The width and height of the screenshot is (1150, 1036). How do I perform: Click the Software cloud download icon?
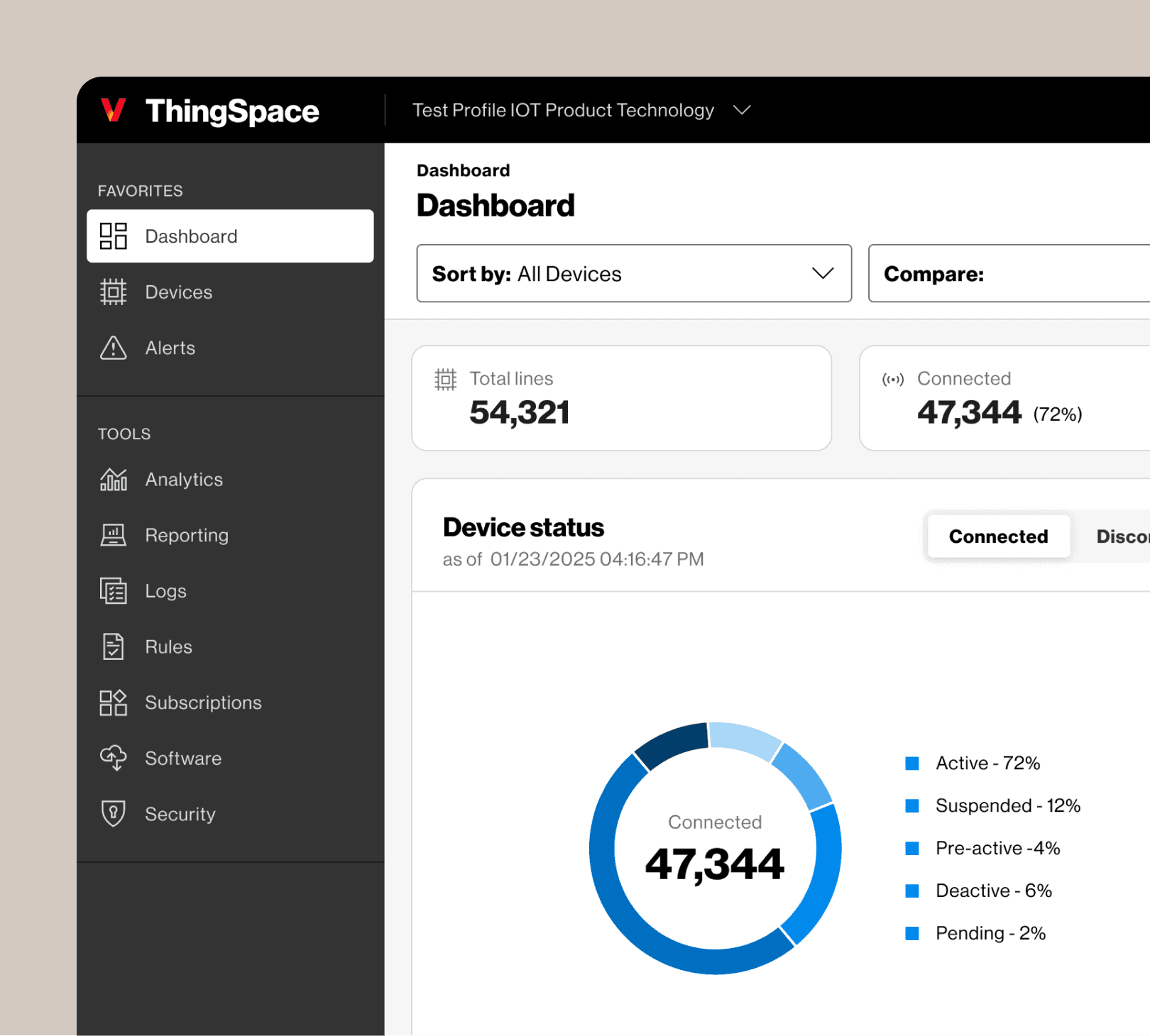[114, 758]
